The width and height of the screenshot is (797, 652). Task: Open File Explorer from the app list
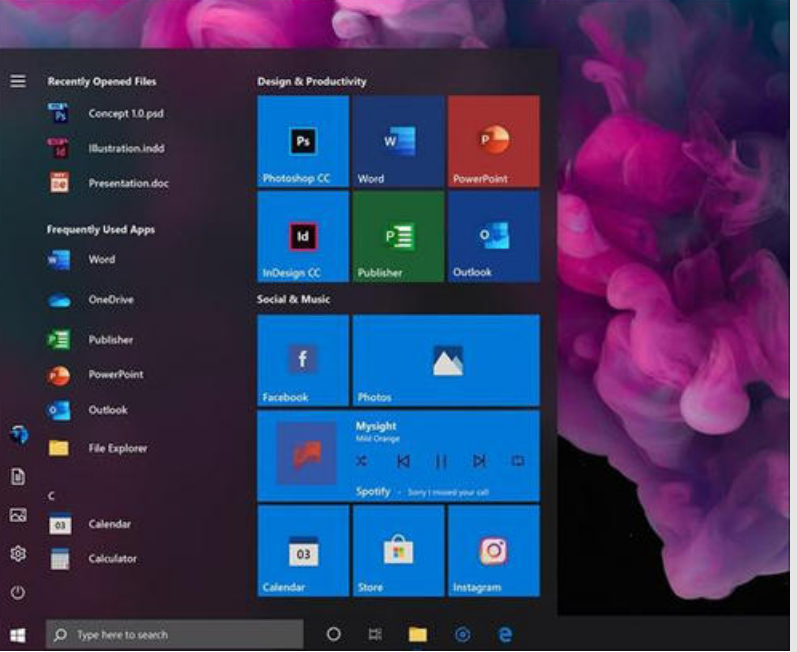pyautogui.click(x=98, y=448)
